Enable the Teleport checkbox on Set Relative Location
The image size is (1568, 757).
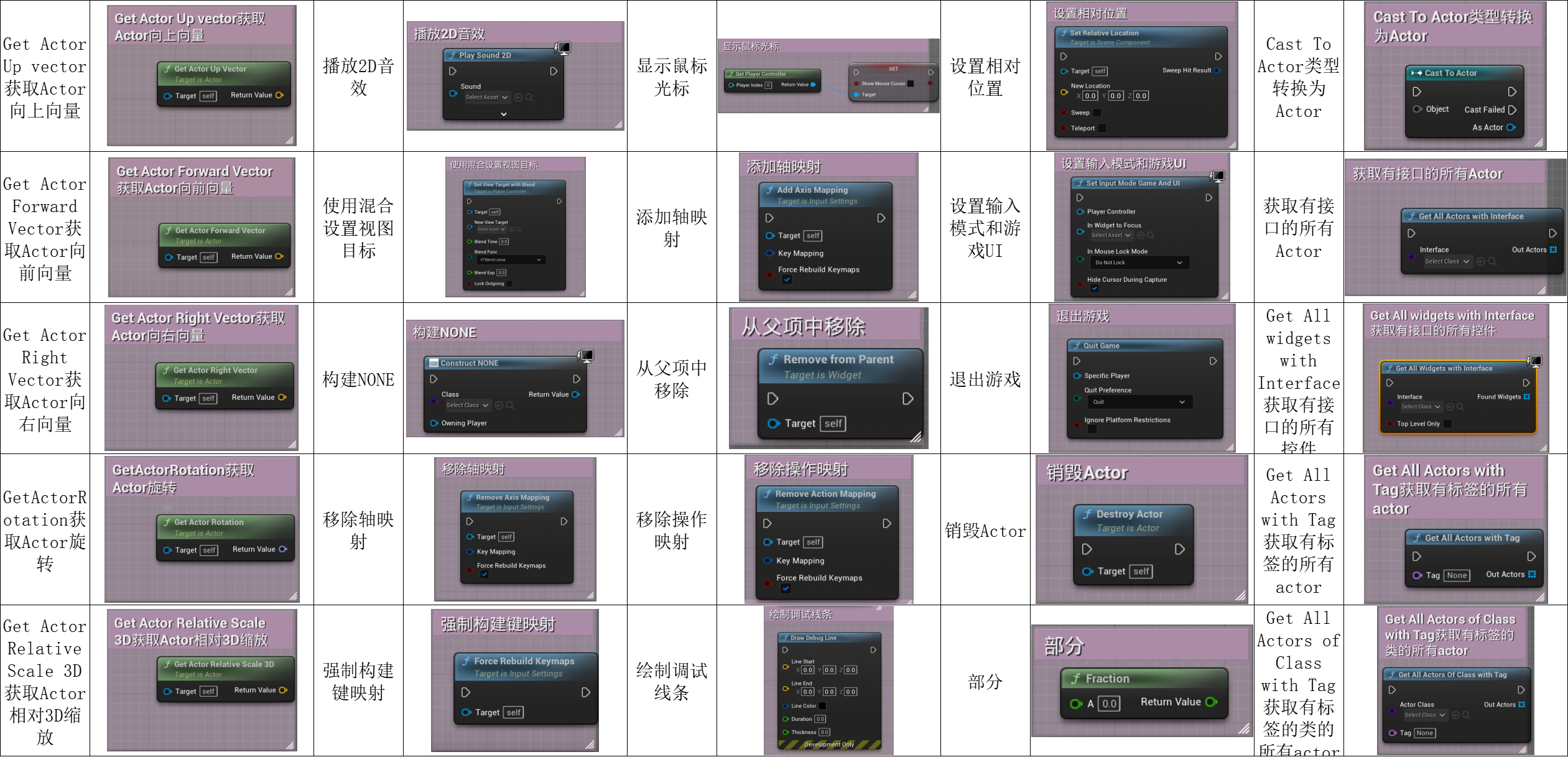point(1102,129)
